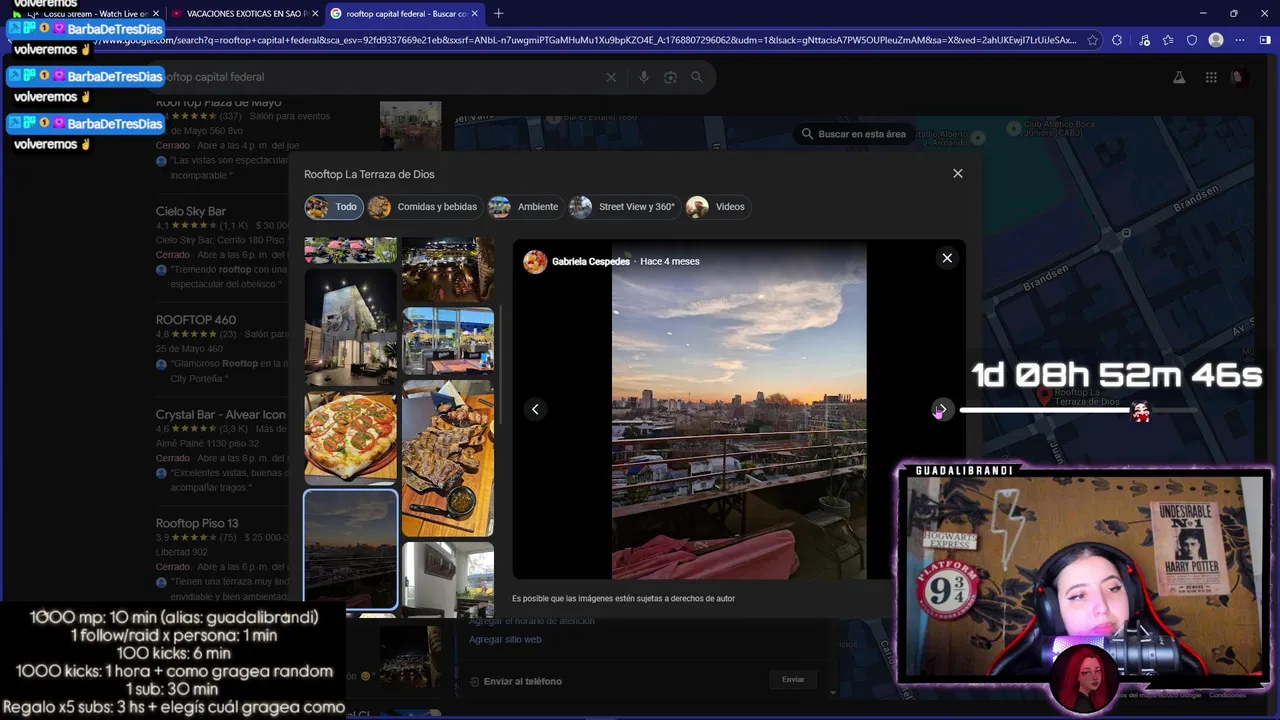Open Cielo Sky Bar result
This screenshot has width=1280, height=720.
coord(191,211)
